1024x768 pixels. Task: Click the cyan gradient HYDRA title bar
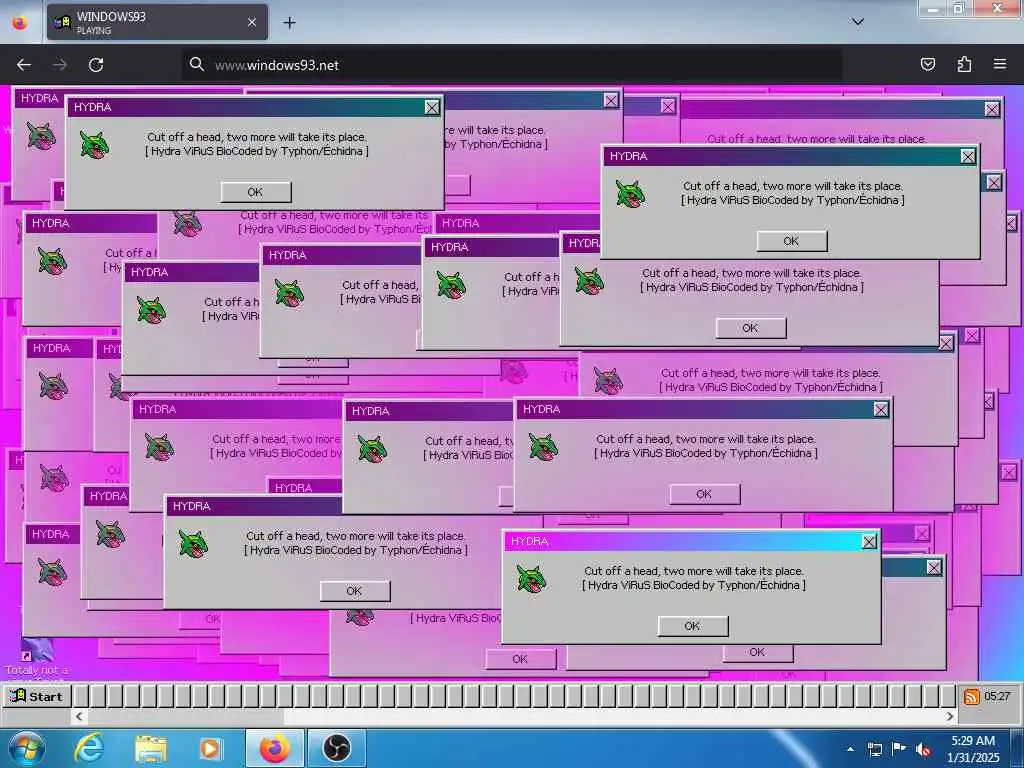[692, 541]
